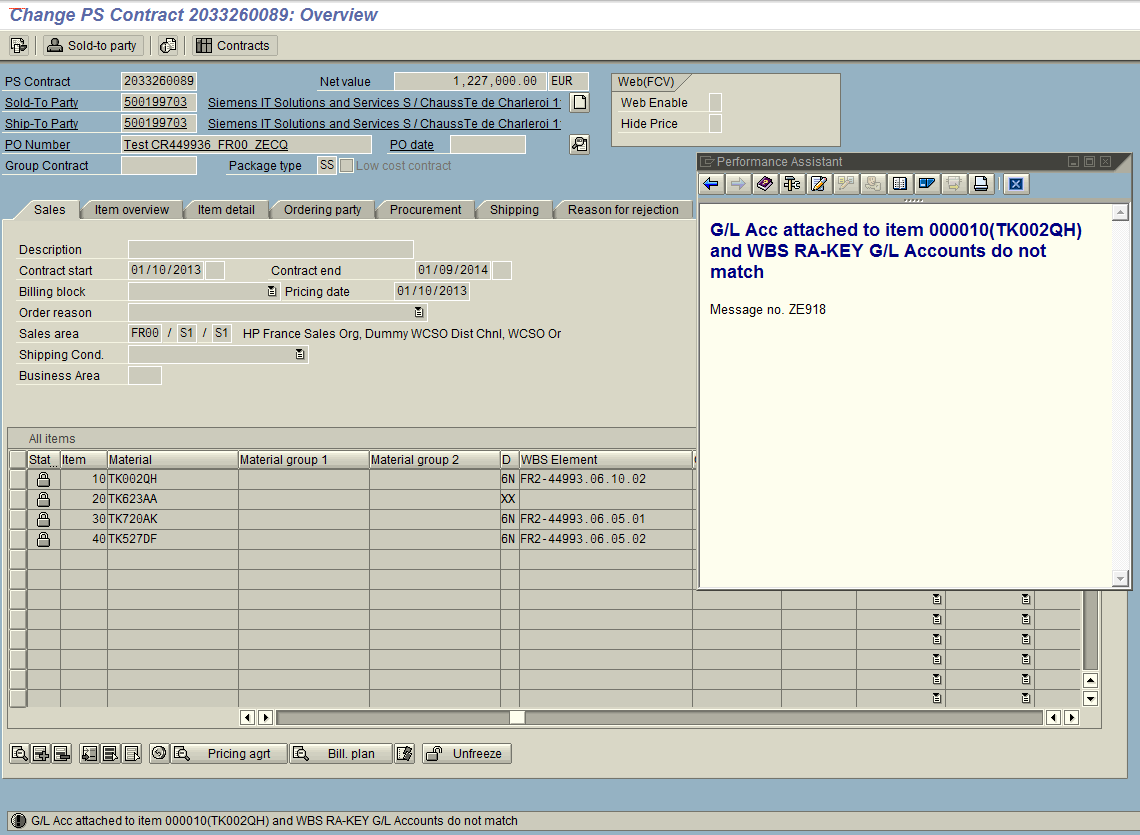Select row marker for item TK623AA
Image resolution: width=1140 pixels, height=835 pixels.
[17, 499]
